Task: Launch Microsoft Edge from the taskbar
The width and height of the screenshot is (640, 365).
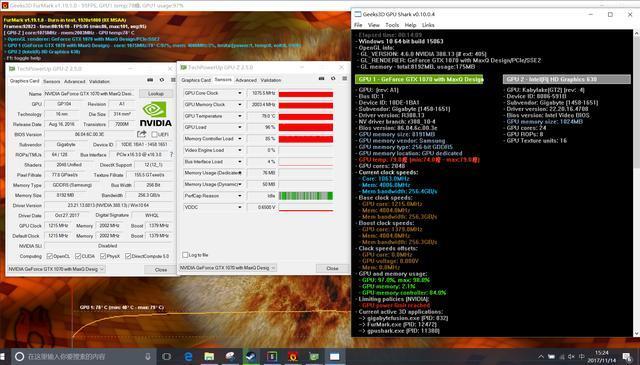Action: (188, 356)
